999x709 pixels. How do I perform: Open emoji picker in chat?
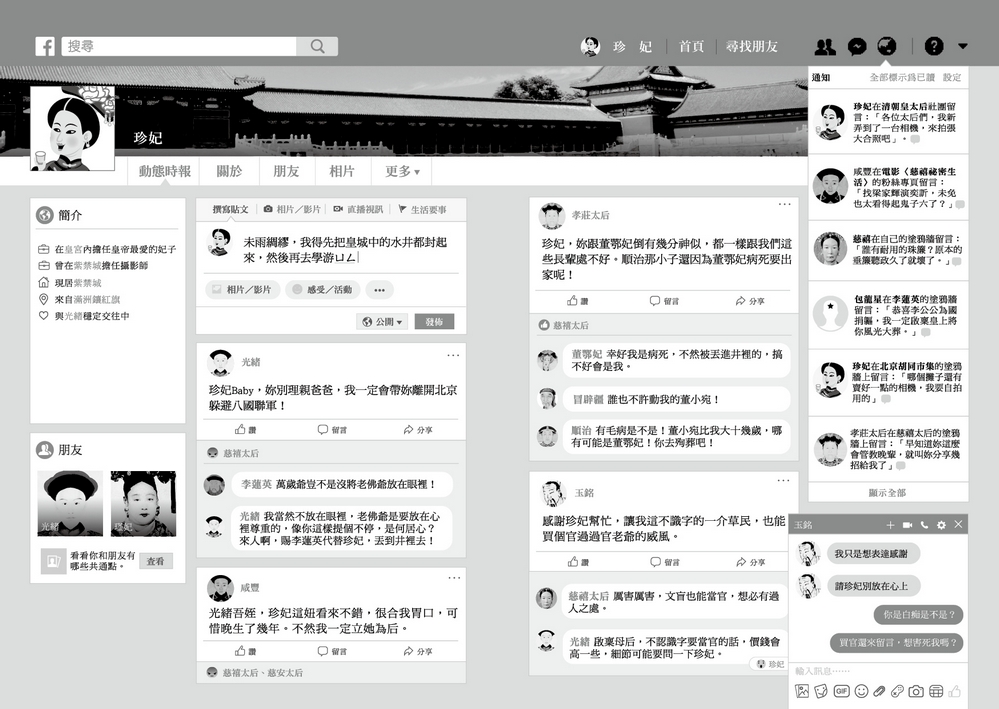(x=861, y=691)
